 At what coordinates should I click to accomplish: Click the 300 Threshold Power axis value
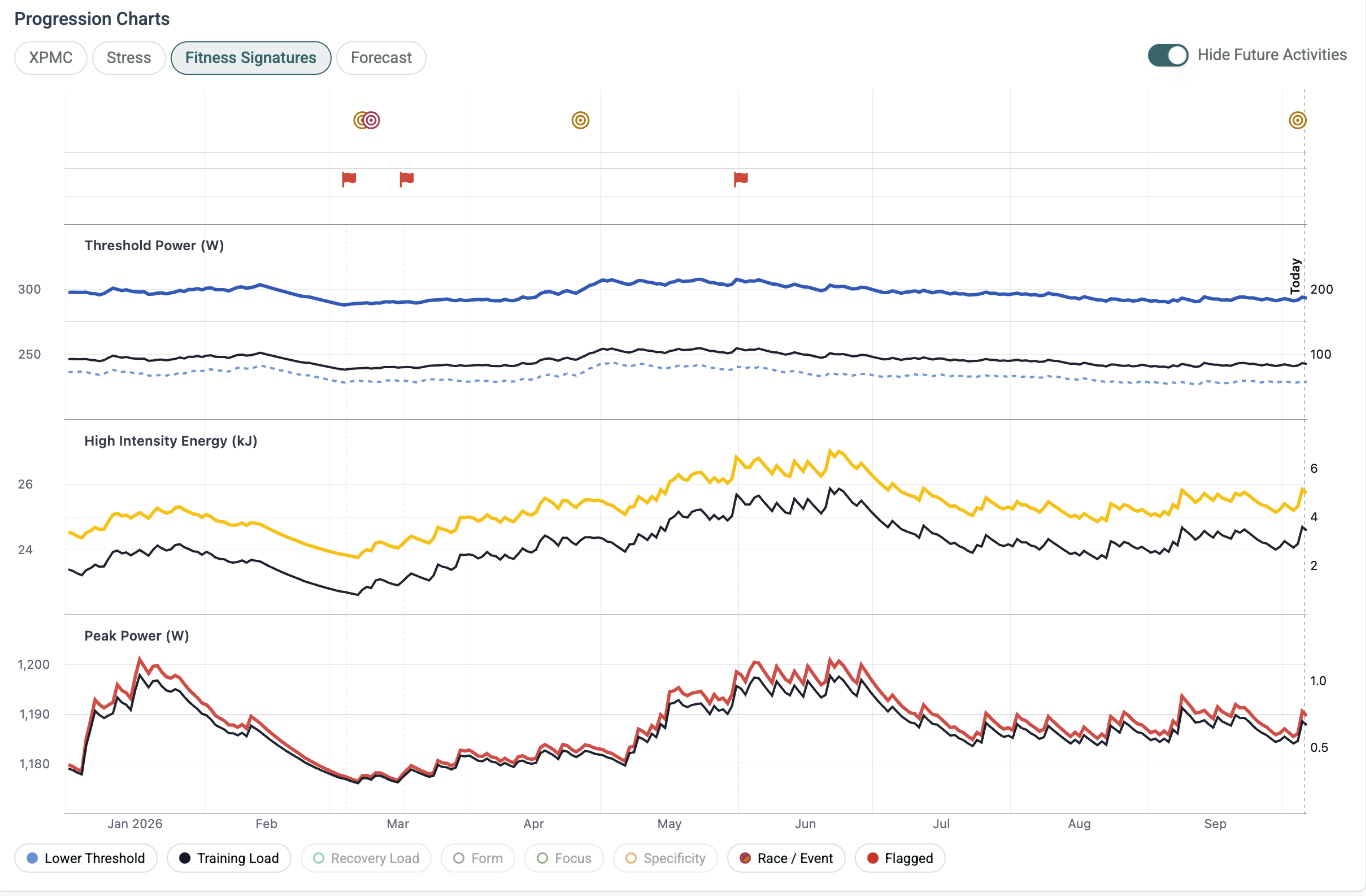29,290
